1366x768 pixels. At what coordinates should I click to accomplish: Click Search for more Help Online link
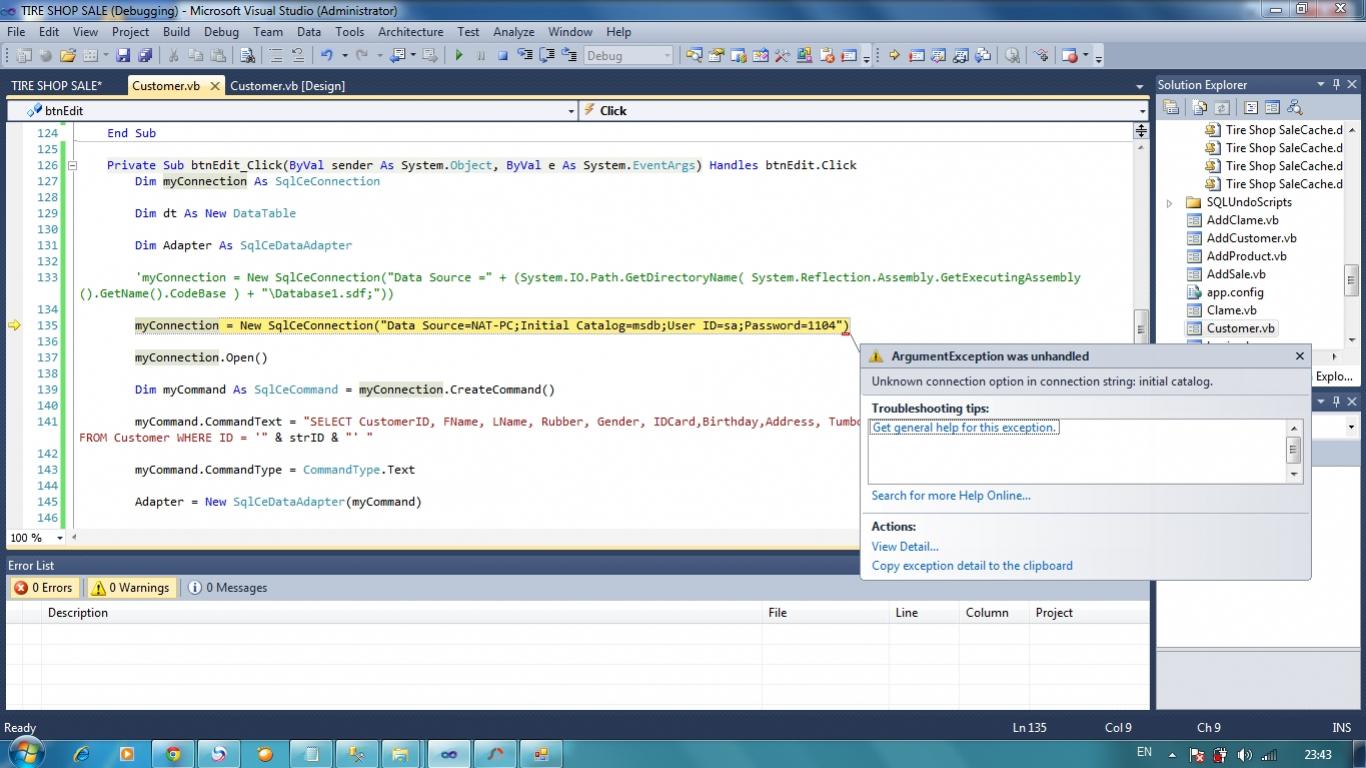tap(950, 495)
